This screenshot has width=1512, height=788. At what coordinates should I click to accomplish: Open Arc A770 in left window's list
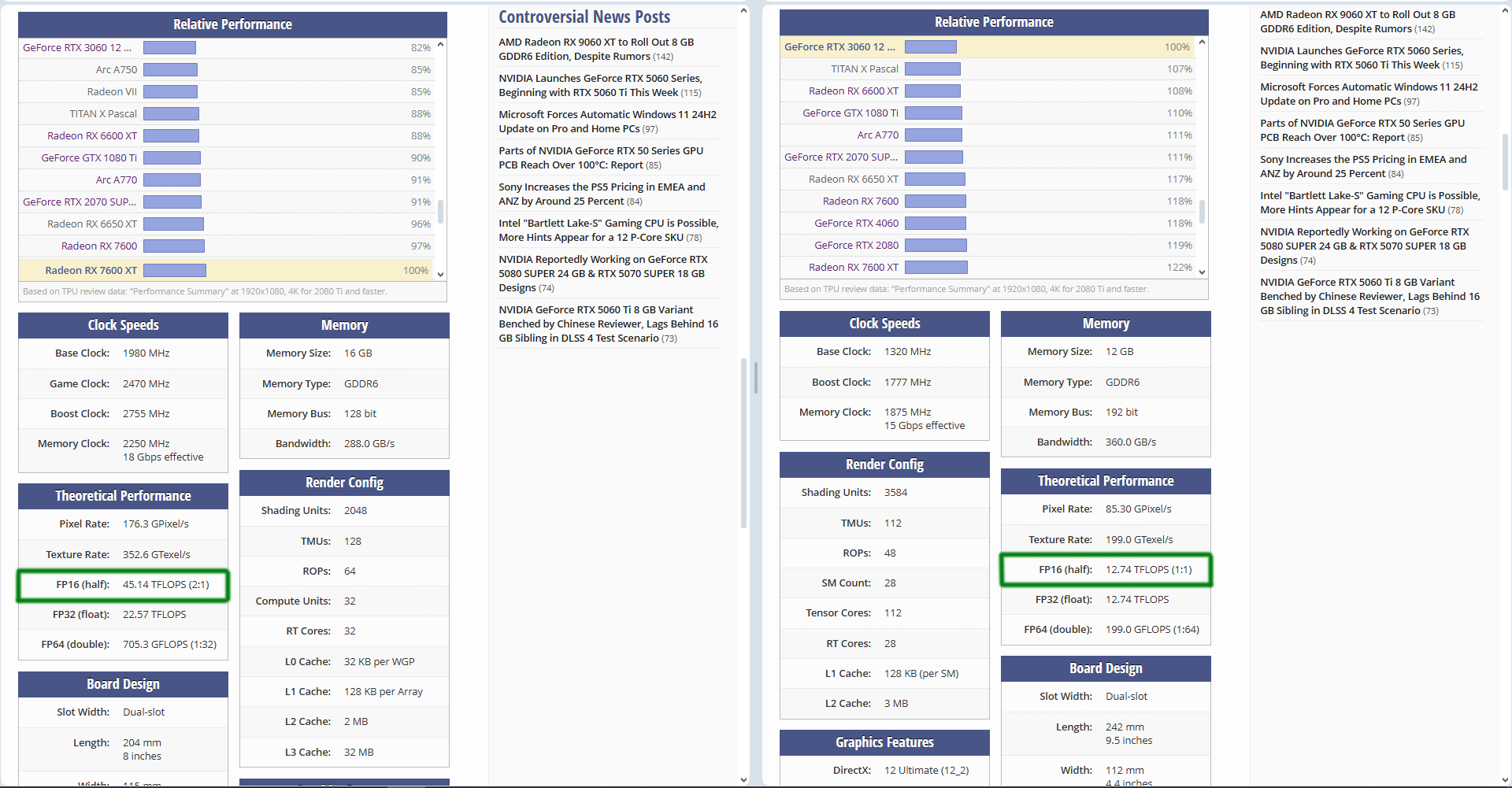[x=117, y=179]
